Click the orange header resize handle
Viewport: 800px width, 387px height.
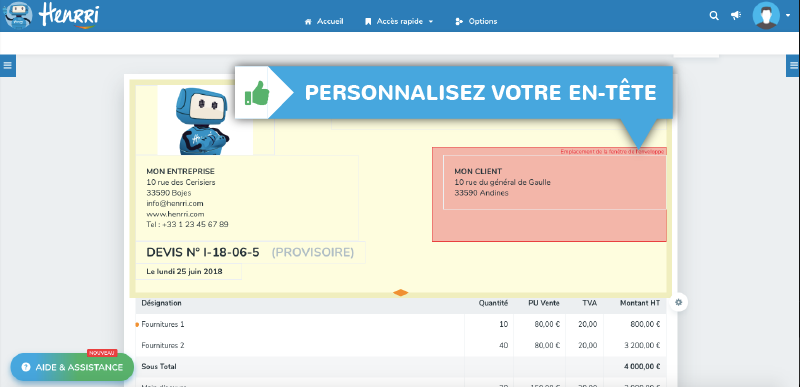coord(401,293)
